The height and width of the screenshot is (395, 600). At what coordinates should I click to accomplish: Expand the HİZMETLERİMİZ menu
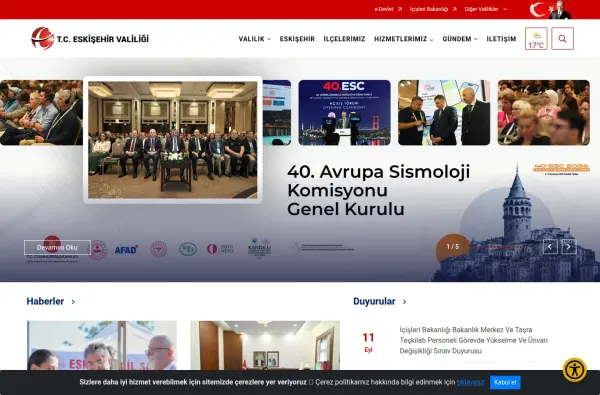[404, 39]
